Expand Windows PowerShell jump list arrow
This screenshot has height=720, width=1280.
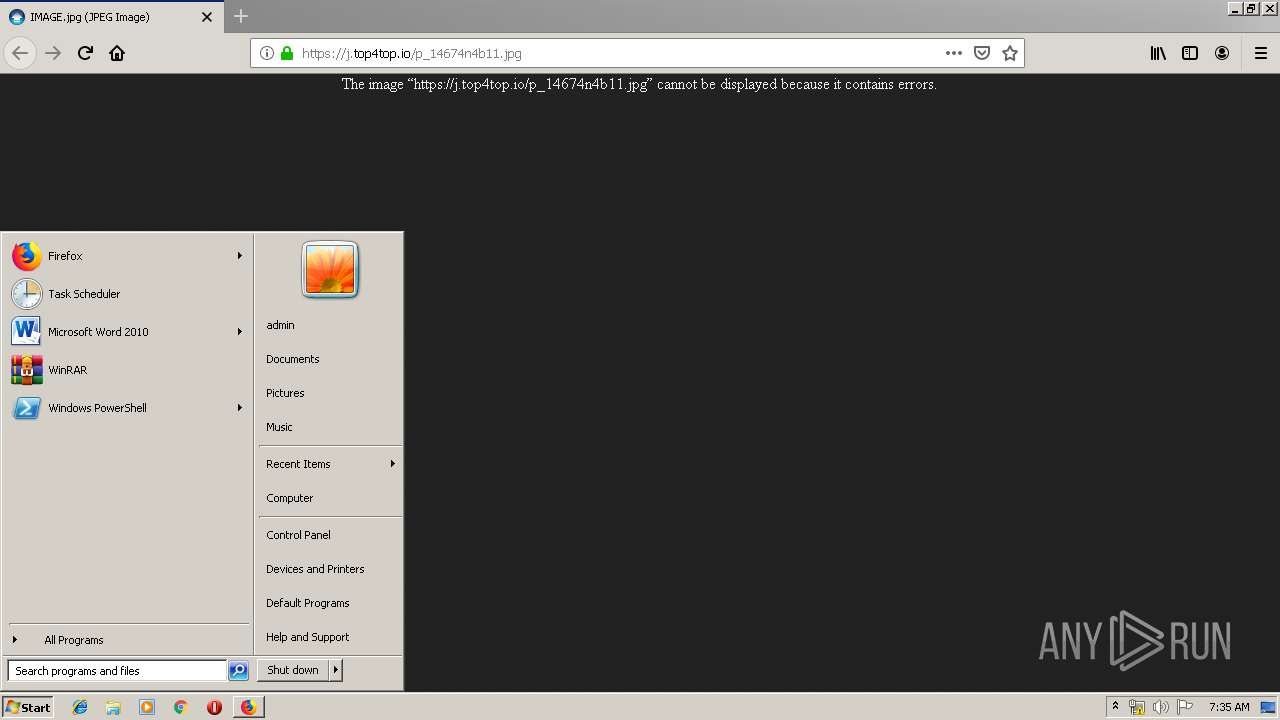tap(240, 408)
